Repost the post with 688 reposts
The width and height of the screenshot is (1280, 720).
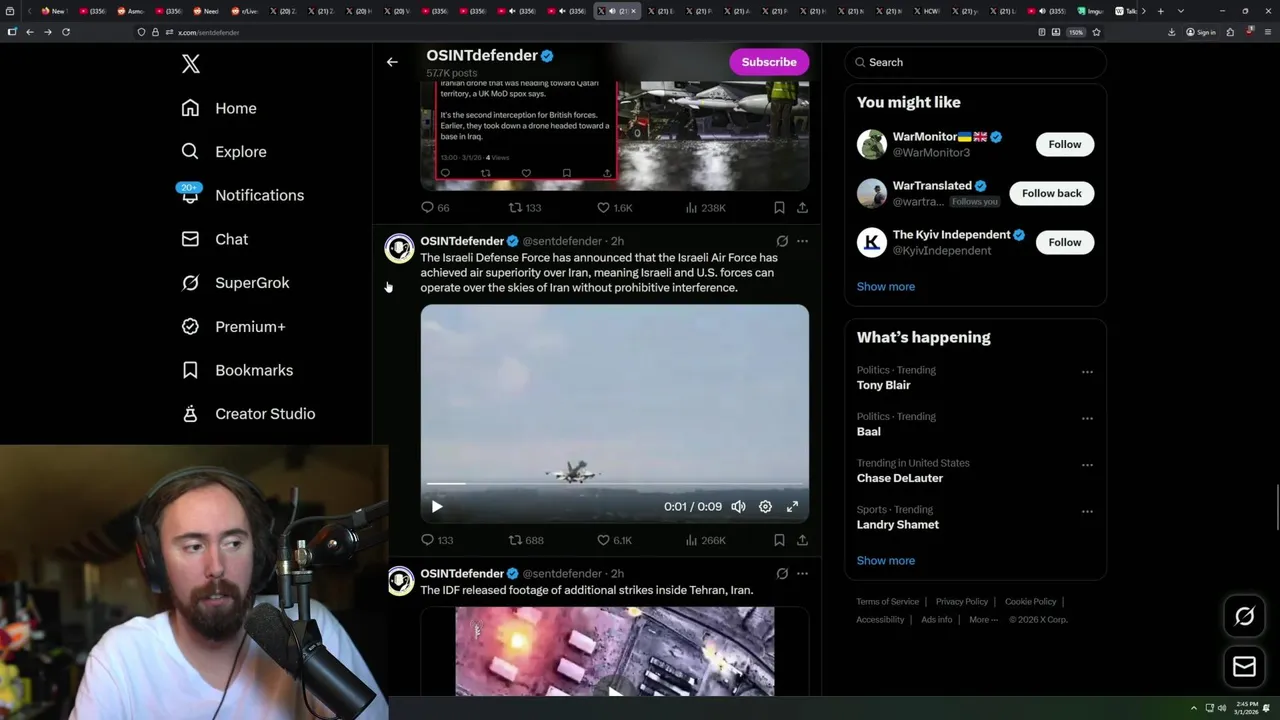coord(526,540)
